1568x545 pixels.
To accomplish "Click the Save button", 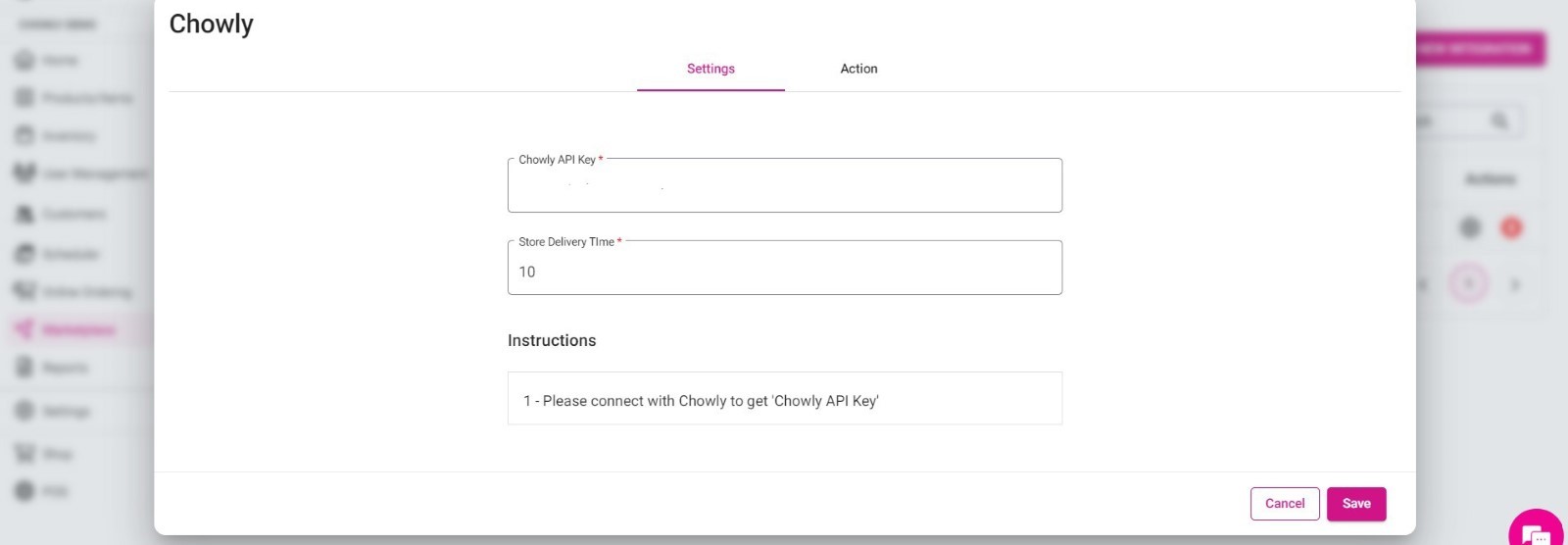I will [x=1356, y=504].
